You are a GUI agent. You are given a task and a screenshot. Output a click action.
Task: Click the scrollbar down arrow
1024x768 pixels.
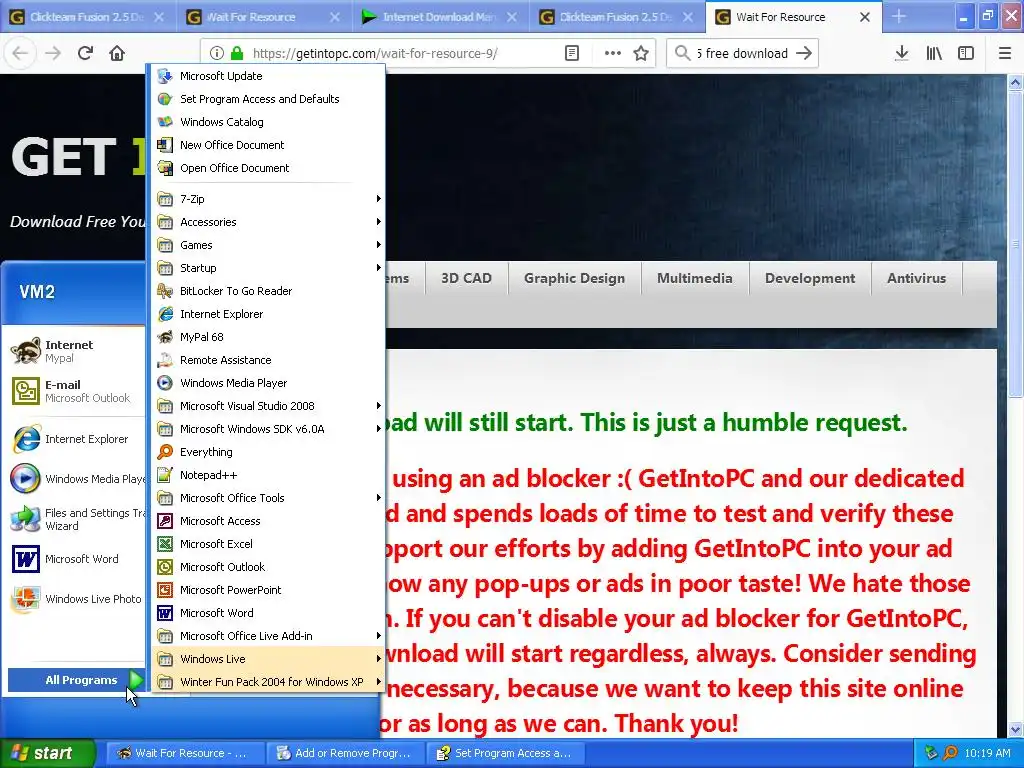(1015, 729)
